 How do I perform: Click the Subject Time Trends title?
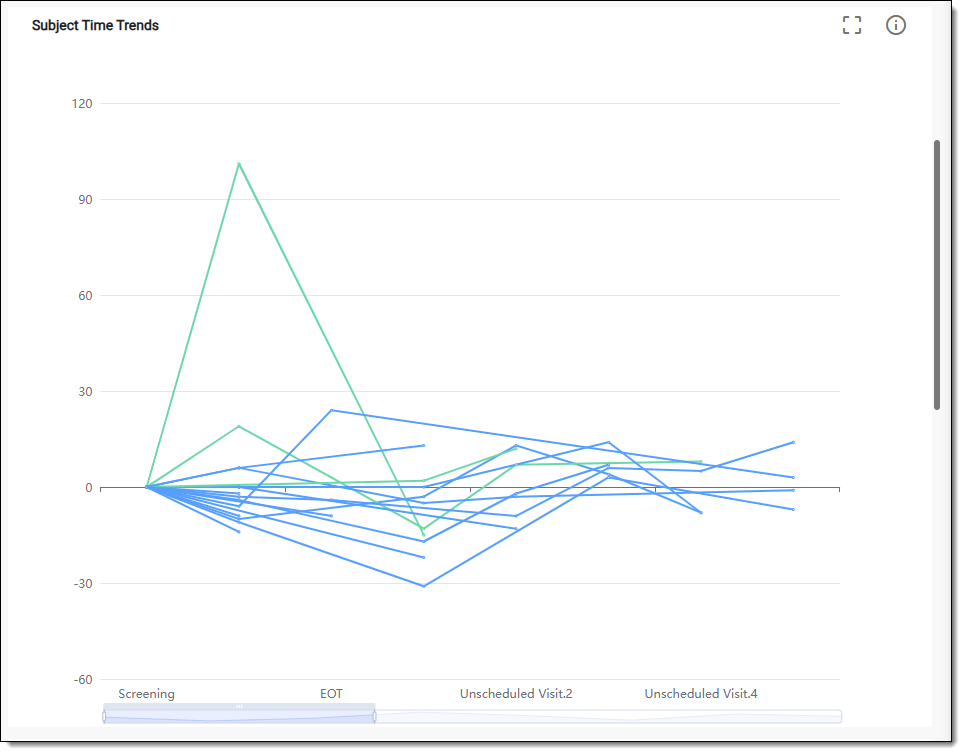(95, 25)
